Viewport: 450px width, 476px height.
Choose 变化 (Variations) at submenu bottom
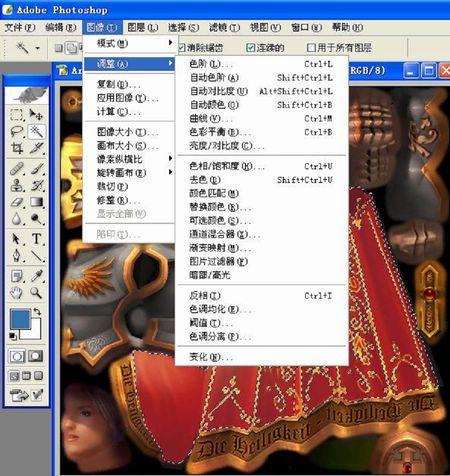(x=262, y=357)
